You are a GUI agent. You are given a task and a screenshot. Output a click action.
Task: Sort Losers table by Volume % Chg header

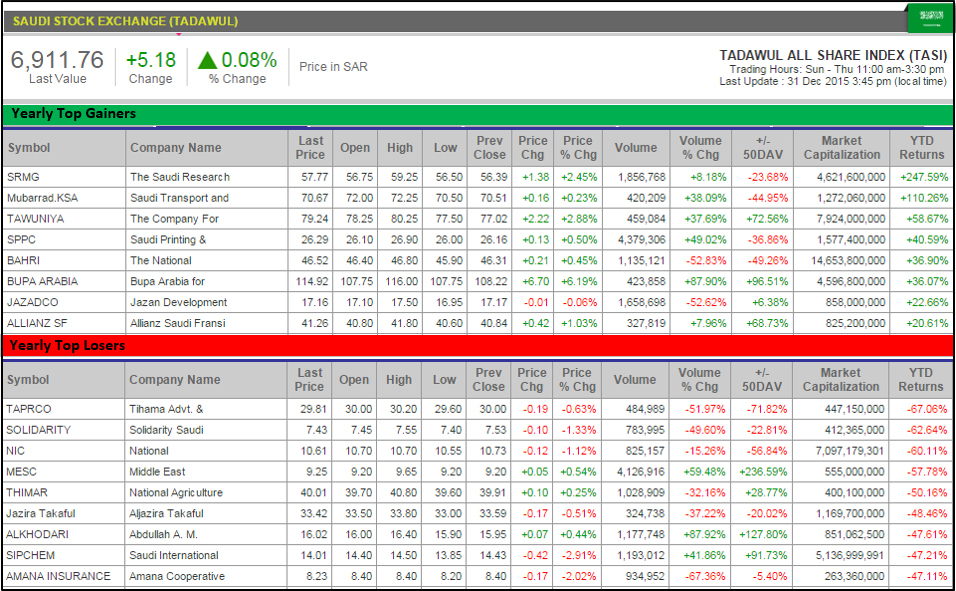coord(699,379)
